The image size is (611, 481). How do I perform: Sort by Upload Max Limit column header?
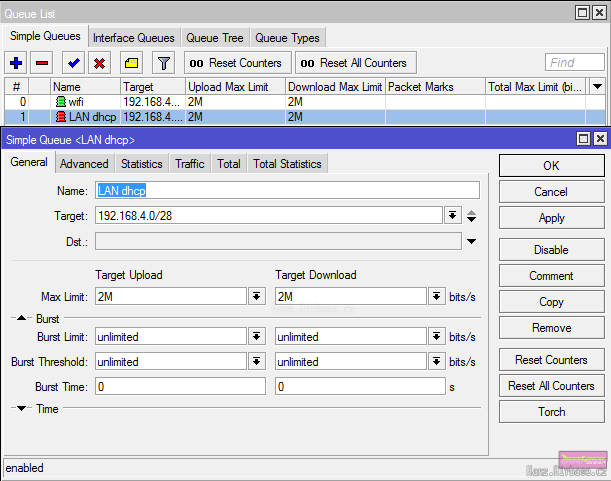[235, 87]
